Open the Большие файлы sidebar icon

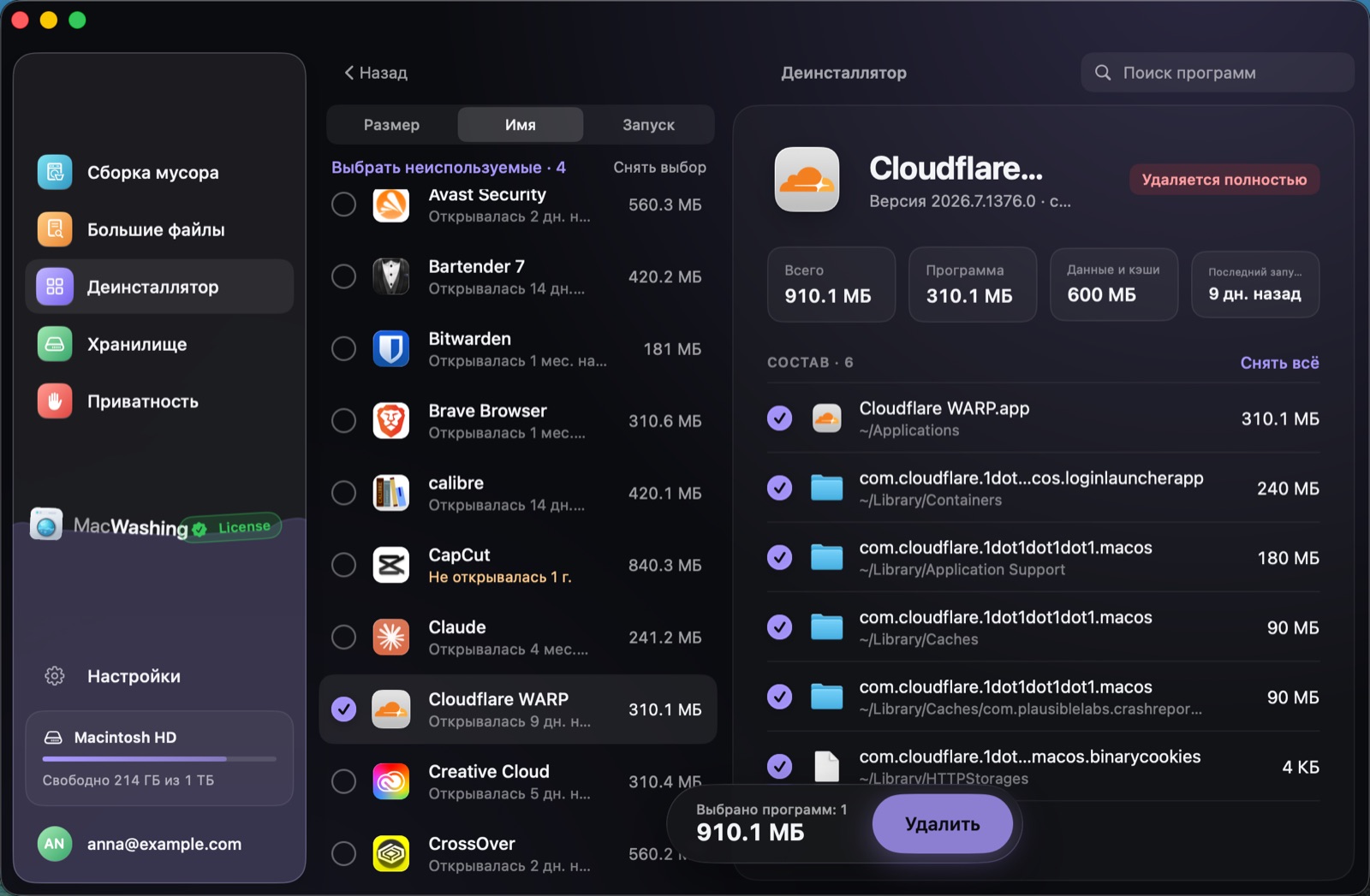[x=55, y=229]
